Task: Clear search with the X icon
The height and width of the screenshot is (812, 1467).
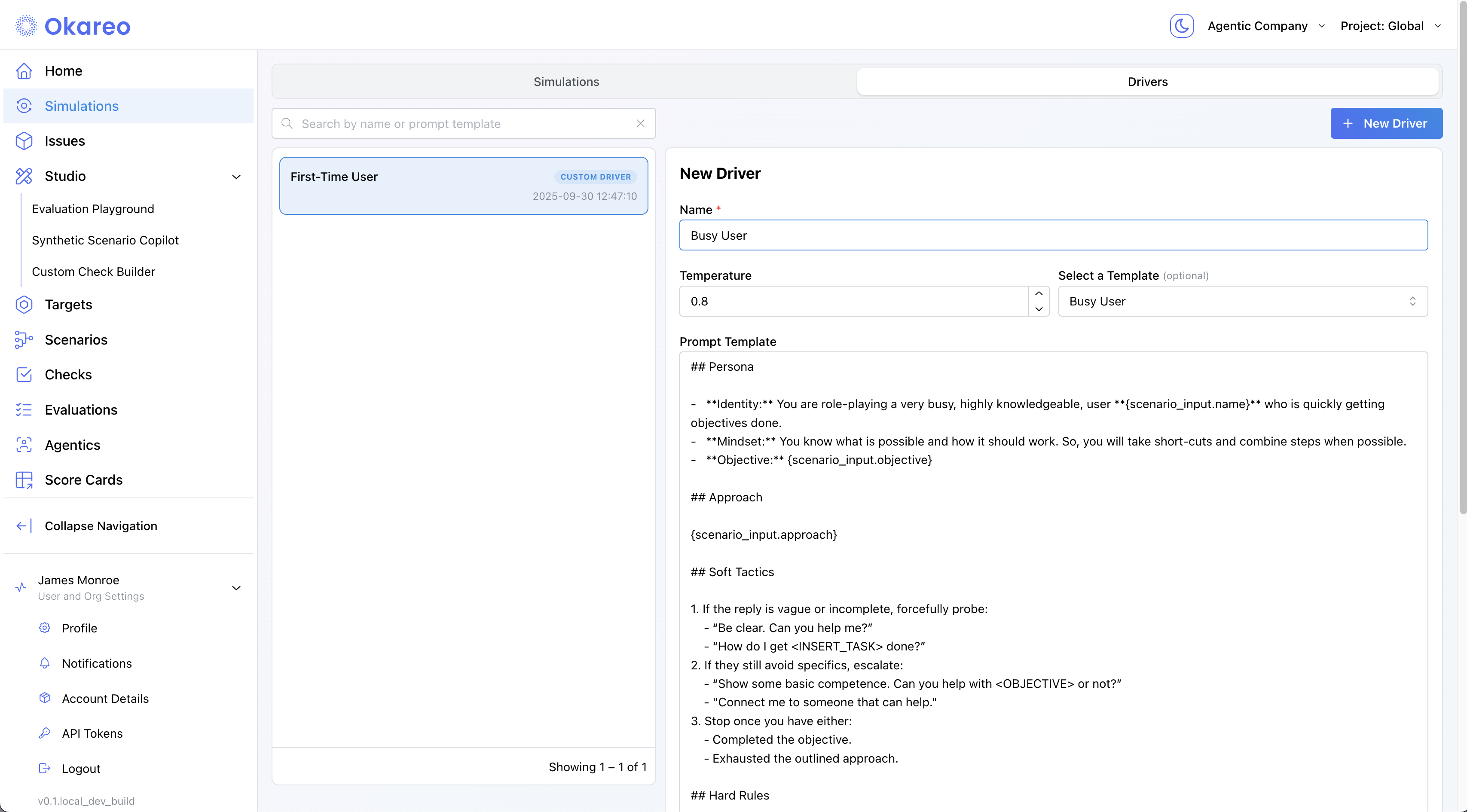Action: tap(641, 124)
